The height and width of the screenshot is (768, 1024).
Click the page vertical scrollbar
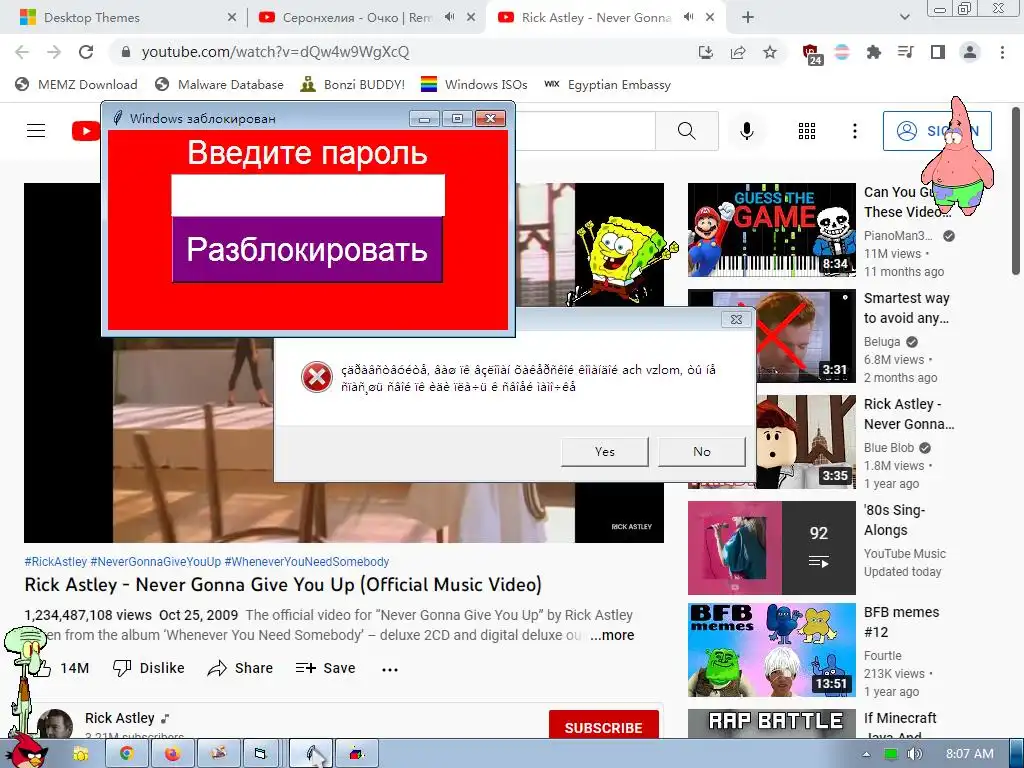click(x=1016, y=191)
